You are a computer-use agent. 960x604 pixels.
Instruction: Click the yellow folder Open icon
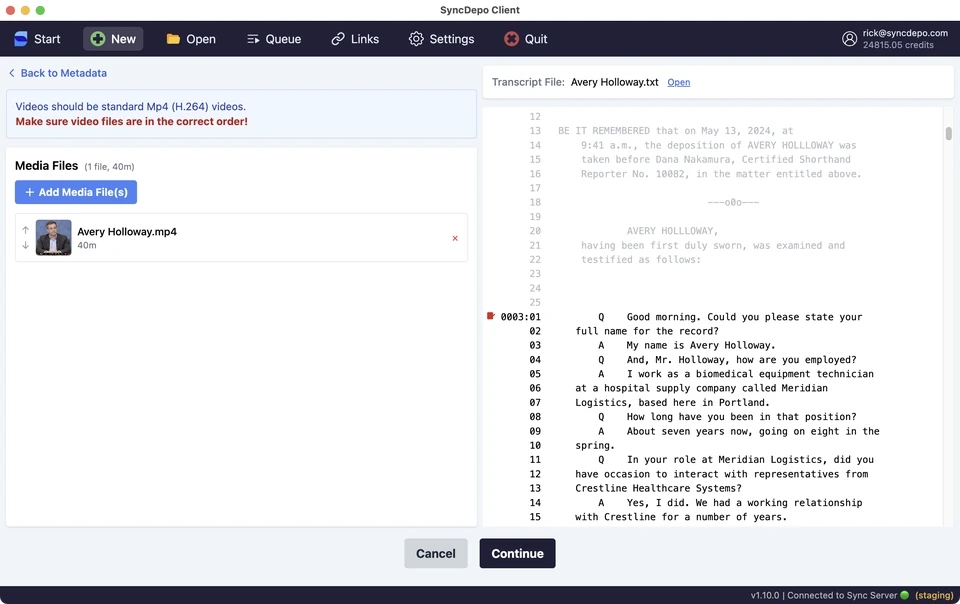[173, 39]
